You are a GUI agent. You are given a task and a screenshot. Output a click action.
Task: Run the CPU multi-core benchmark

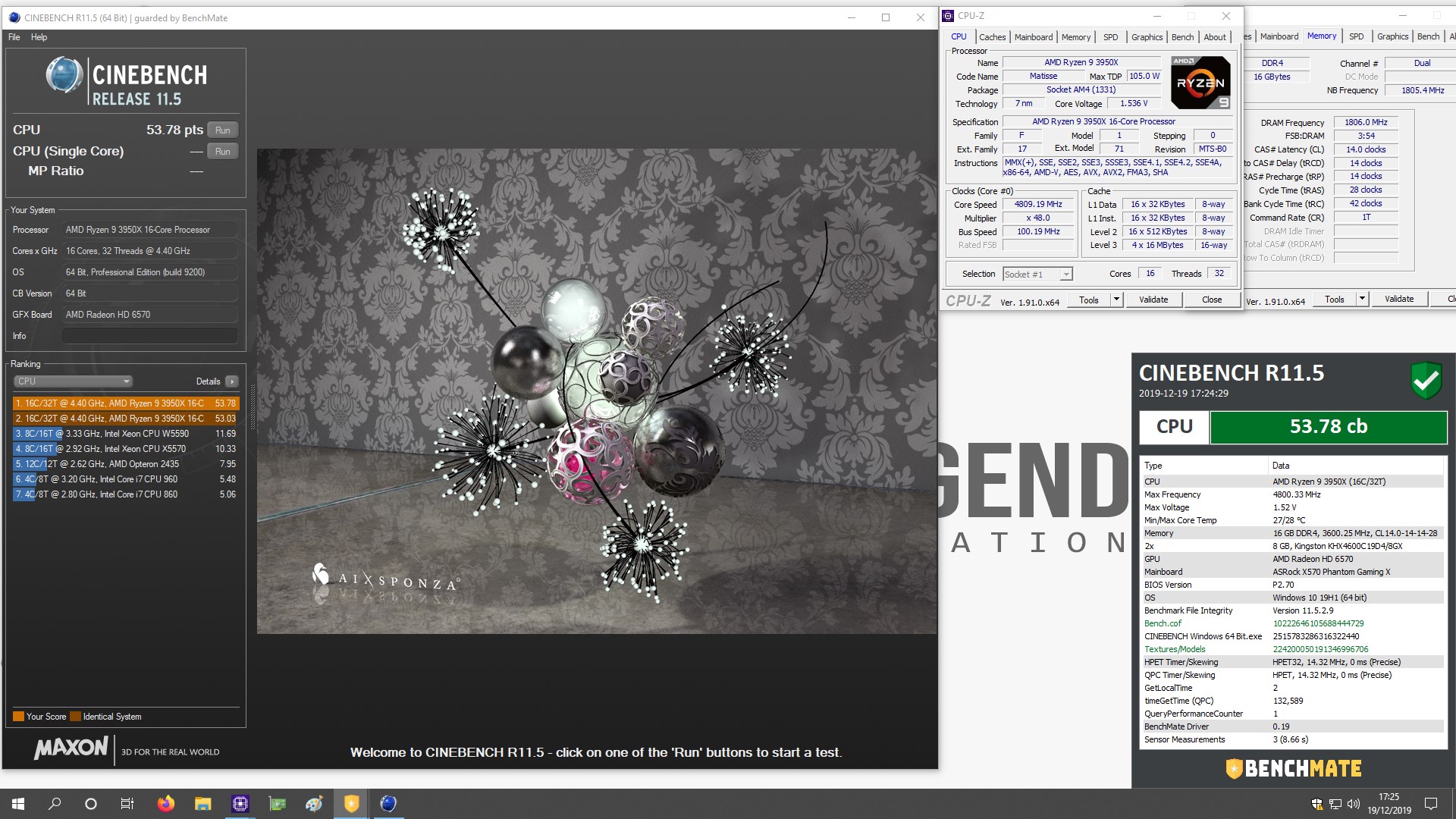(x=223, y=130)
